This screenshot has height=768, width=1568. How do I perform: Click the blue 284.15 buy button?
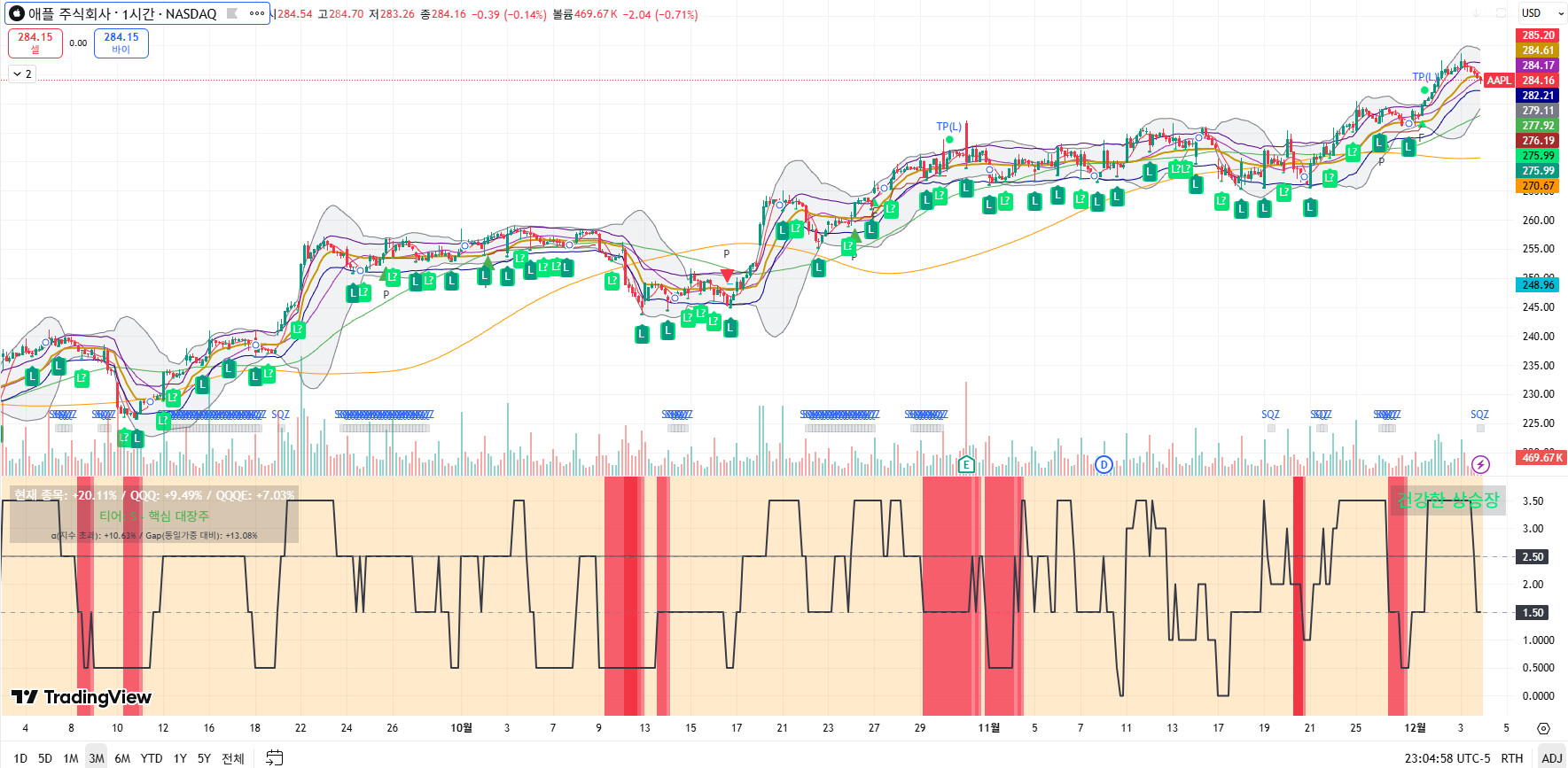coord(121,43)
